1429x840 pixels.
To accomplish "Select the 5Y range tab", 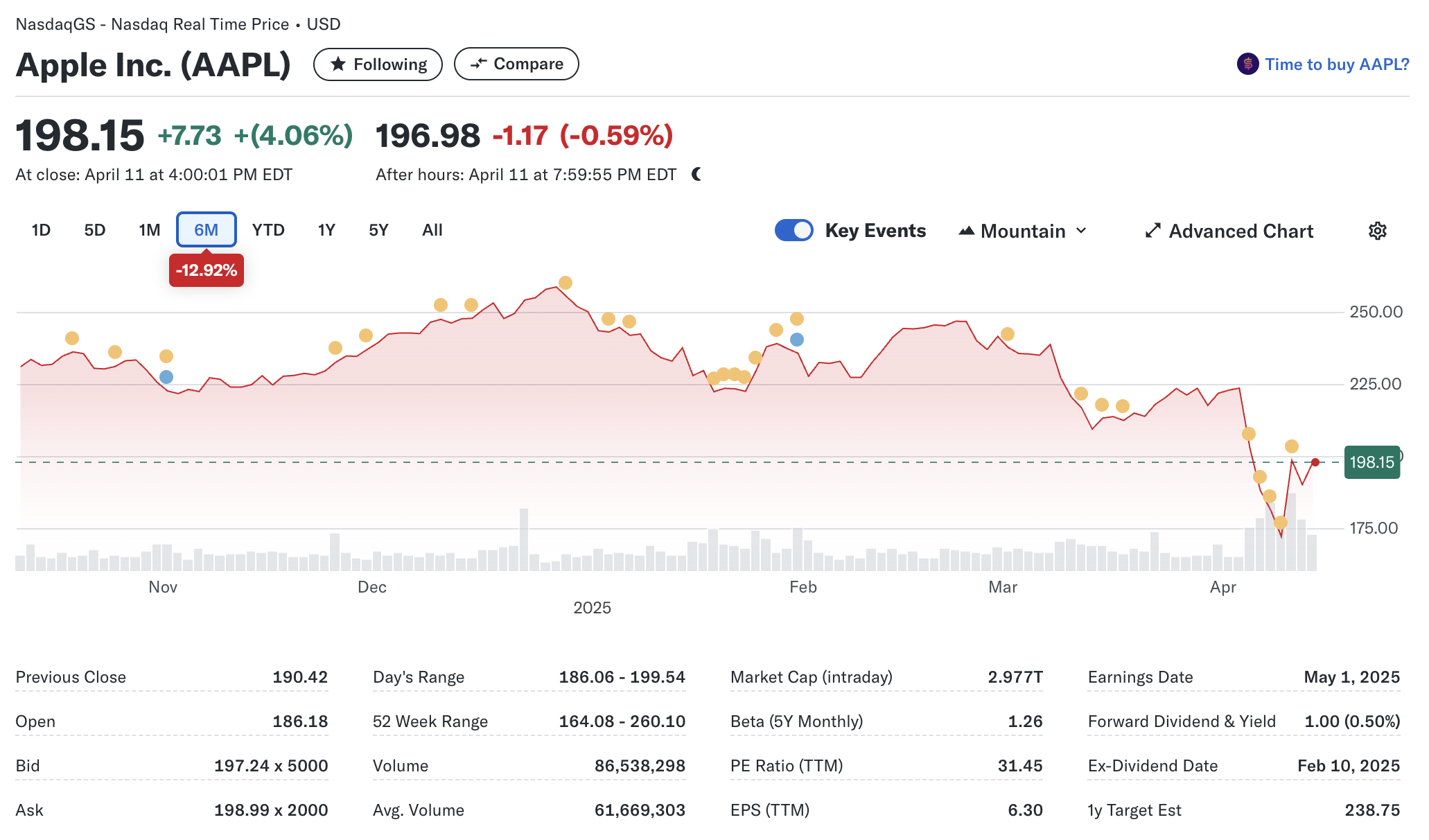I will click(378, 230).
